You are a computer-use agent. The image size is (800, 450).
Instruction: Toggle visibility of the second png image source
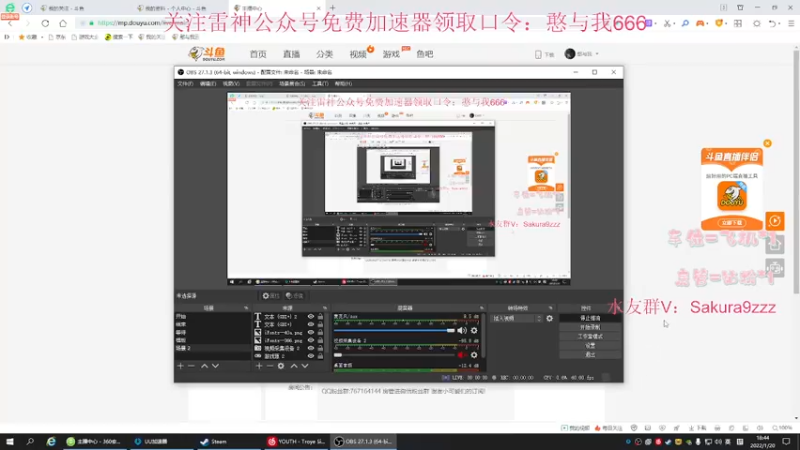(311, 340)
